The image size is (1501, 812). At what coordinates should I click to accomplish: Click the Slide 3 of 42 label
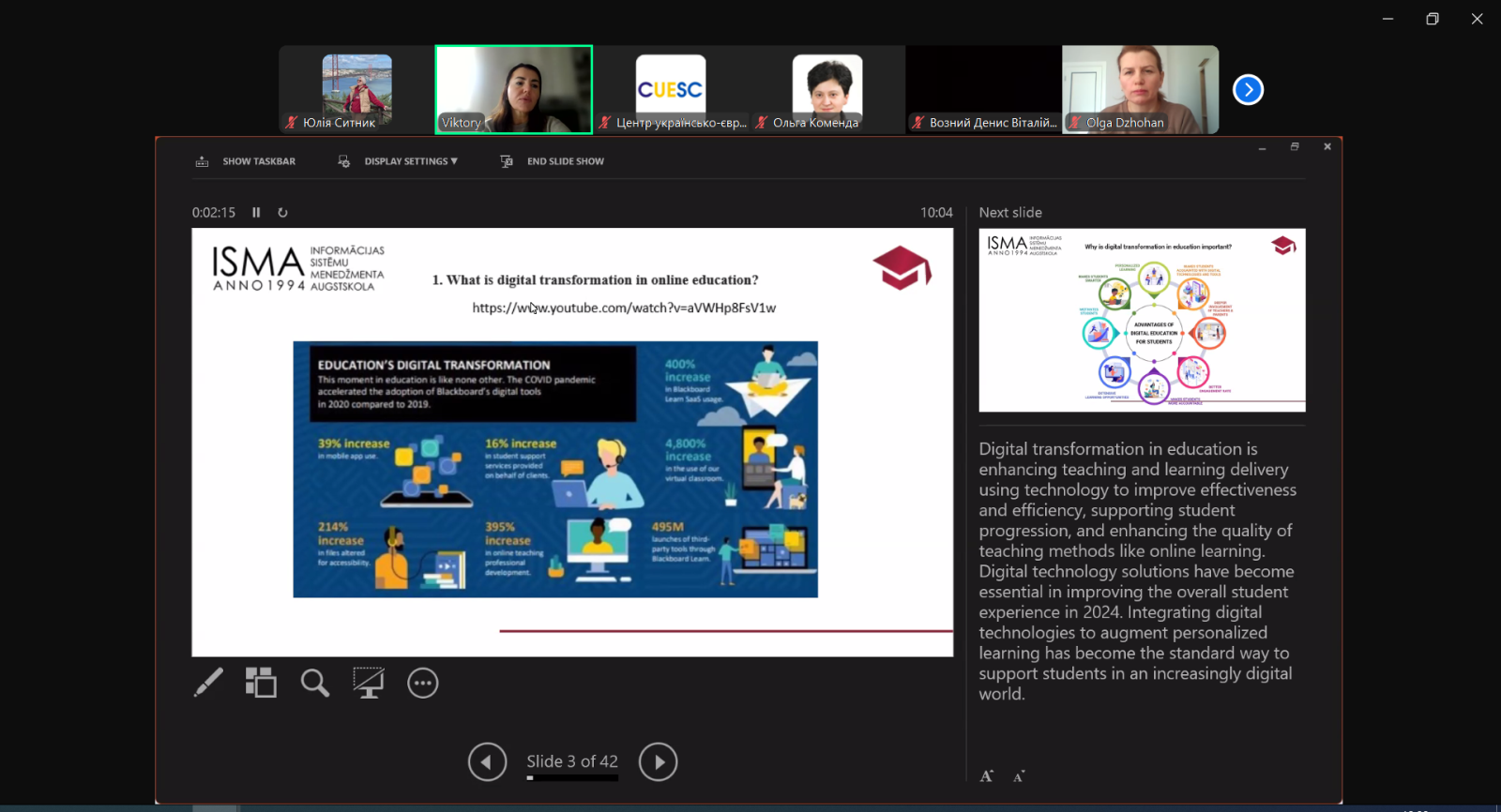(572, 761)
